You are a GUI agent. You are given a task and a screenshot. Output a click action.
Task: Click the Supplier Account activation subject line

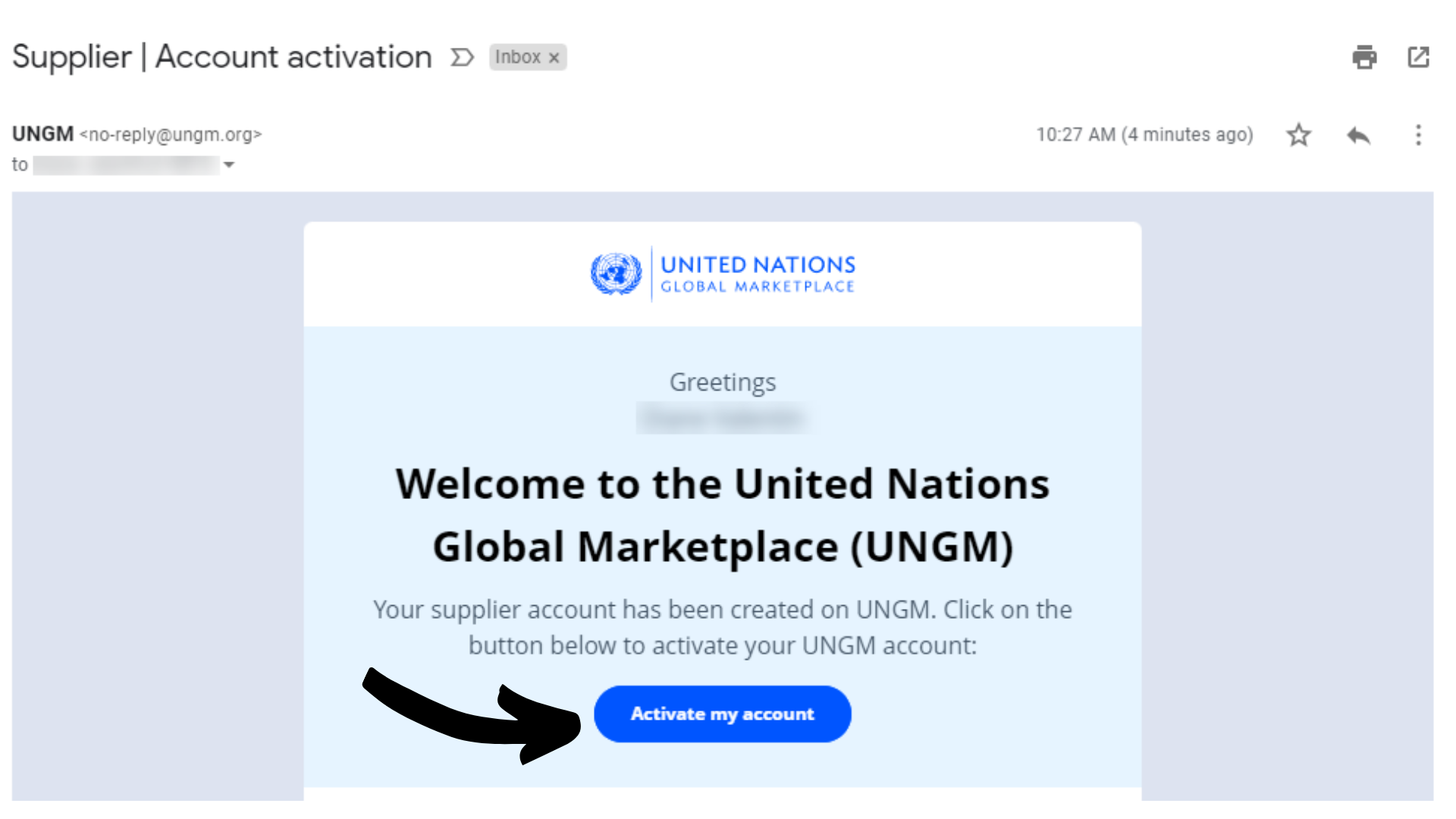point(222,58)
